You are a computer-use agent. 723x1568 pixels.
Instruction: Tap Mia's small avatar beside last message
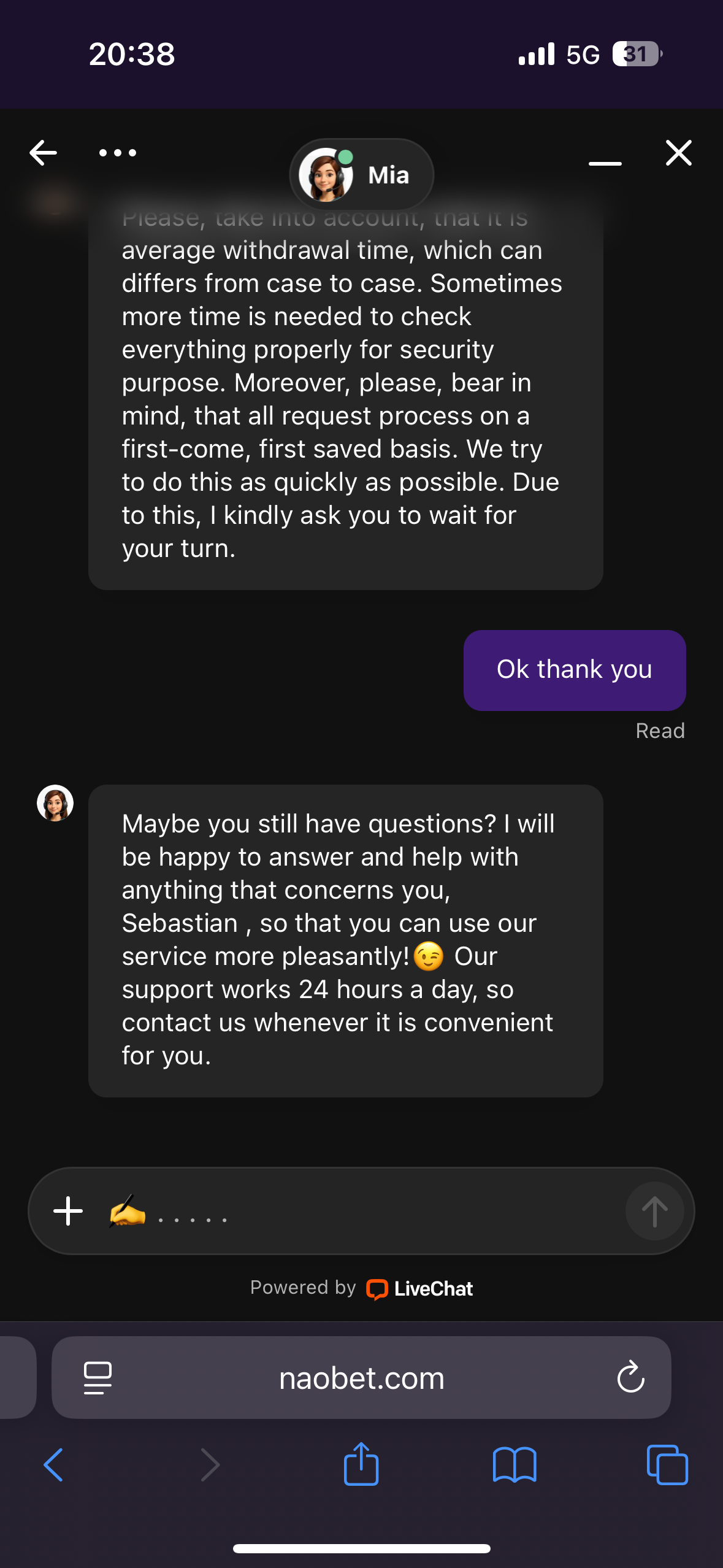(55, 803)
